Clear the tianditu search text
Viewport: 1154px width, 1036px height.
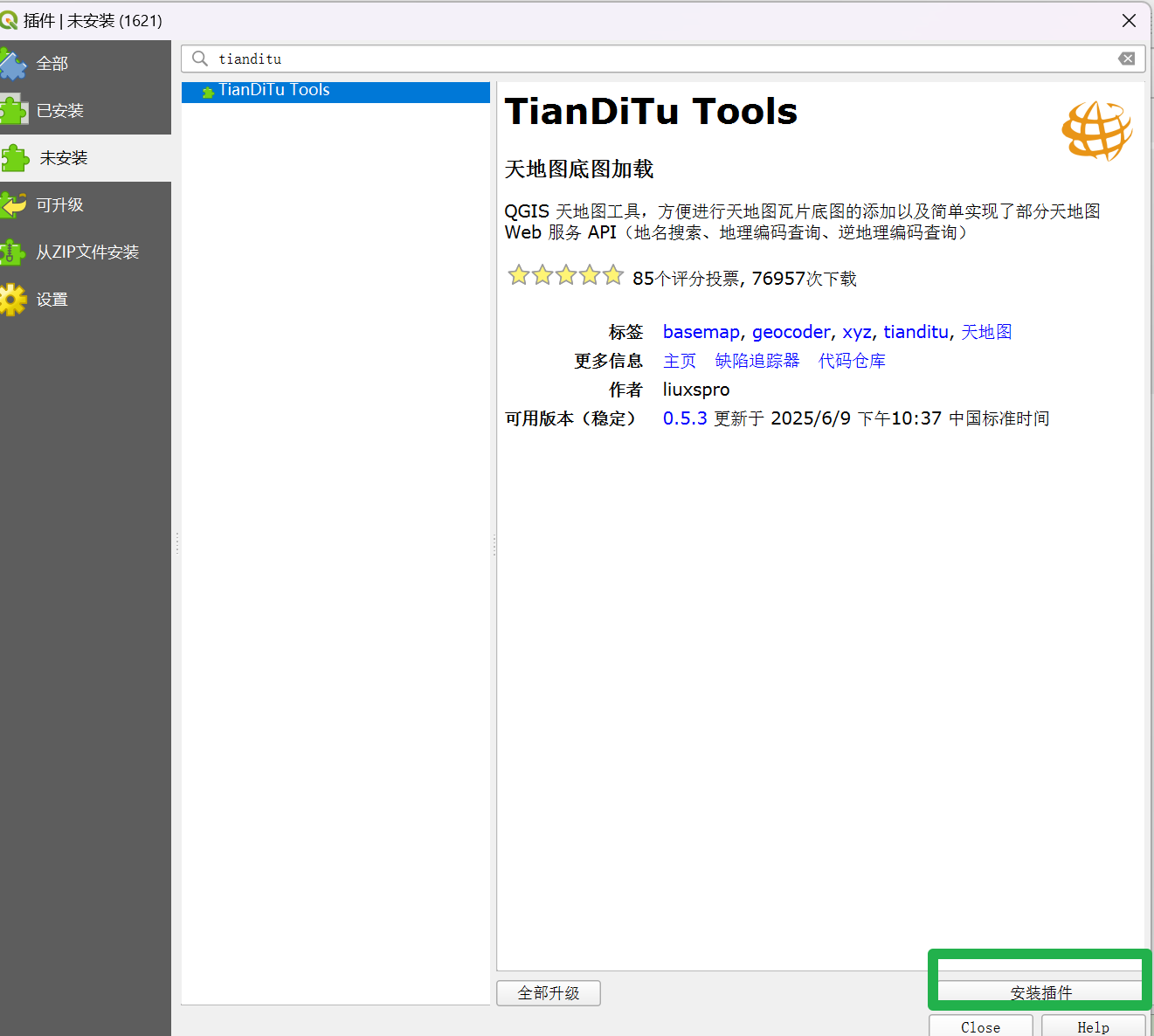[x=1127, y=59]
